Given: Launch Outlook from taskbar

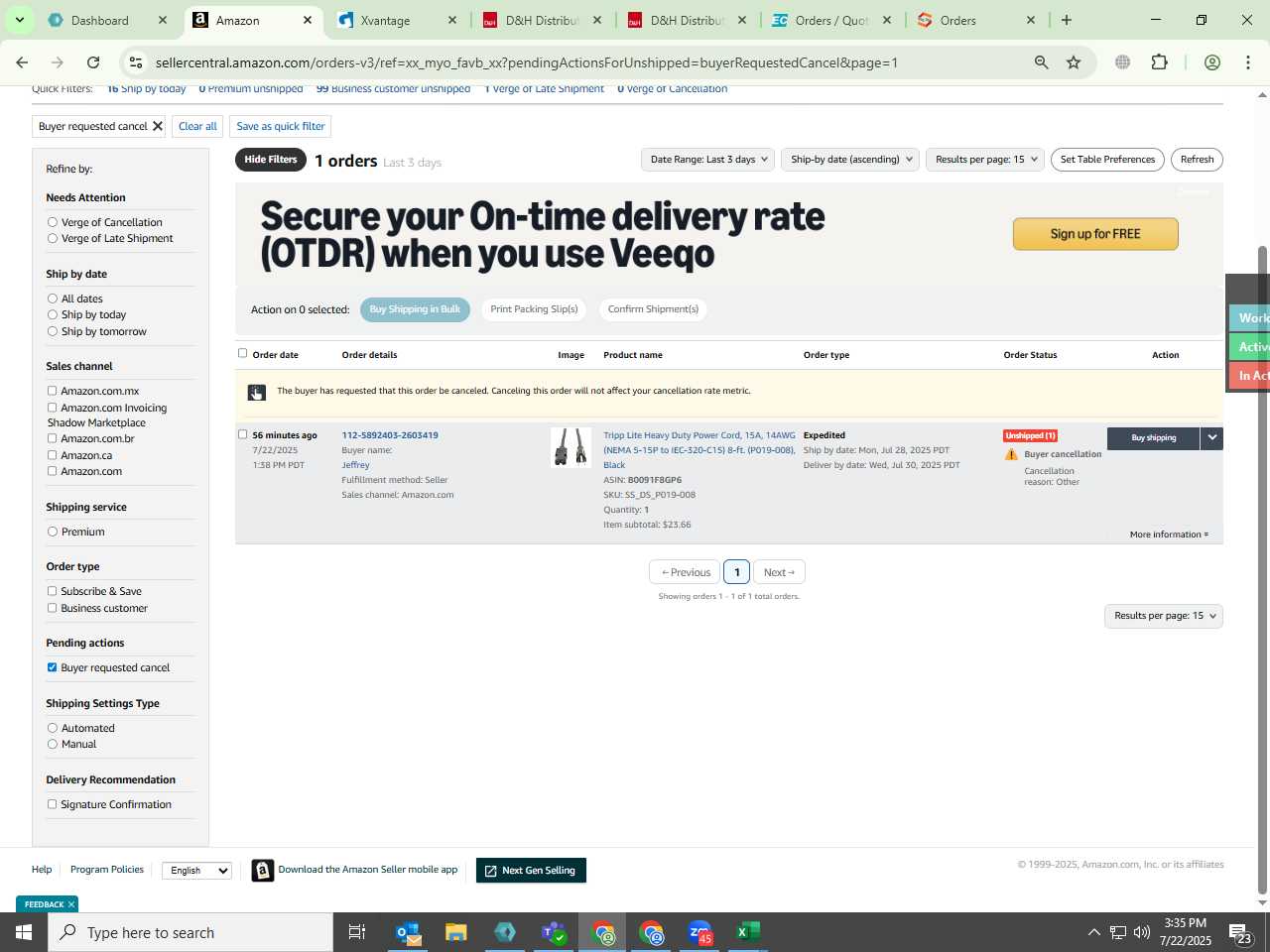Looking at the screenshot, I should 408,932.
